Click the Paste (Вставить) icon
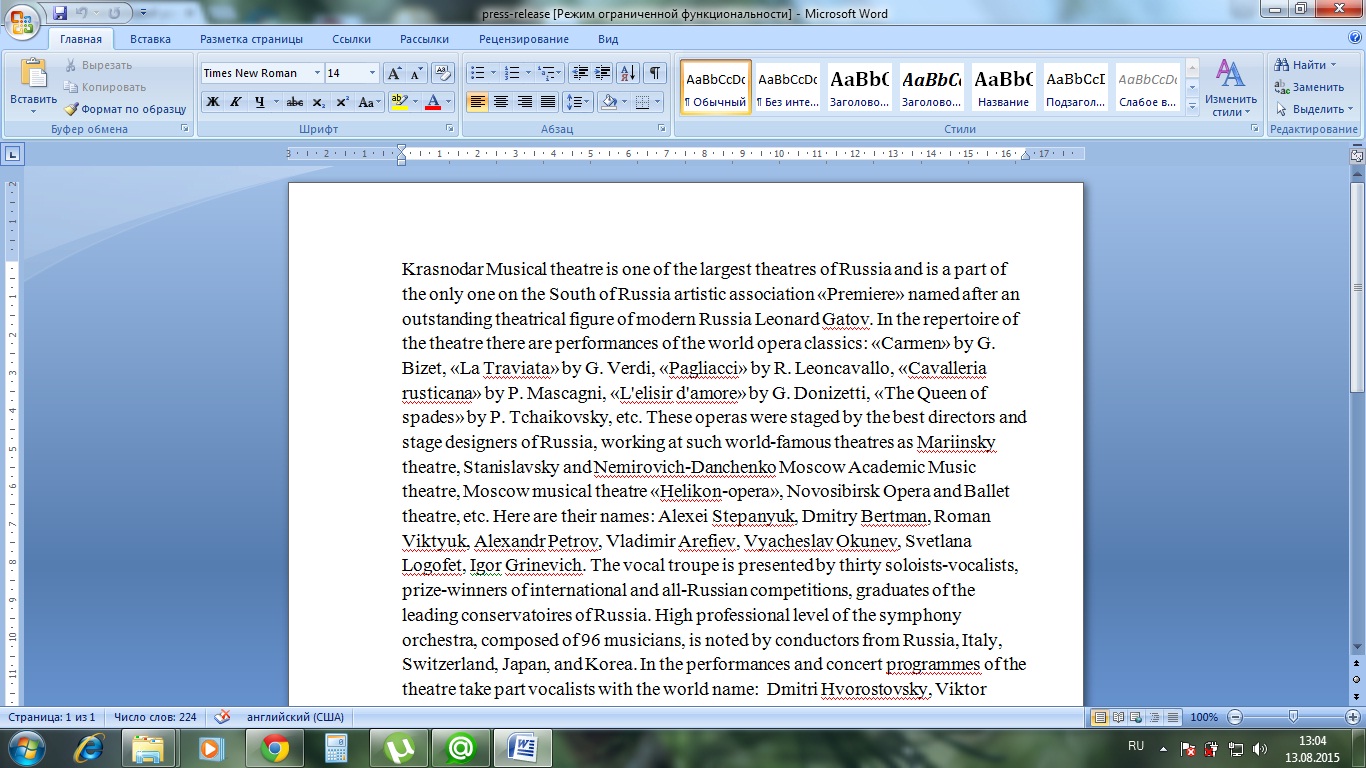Screen dimensions: 1366x768 tap(34, 74)
